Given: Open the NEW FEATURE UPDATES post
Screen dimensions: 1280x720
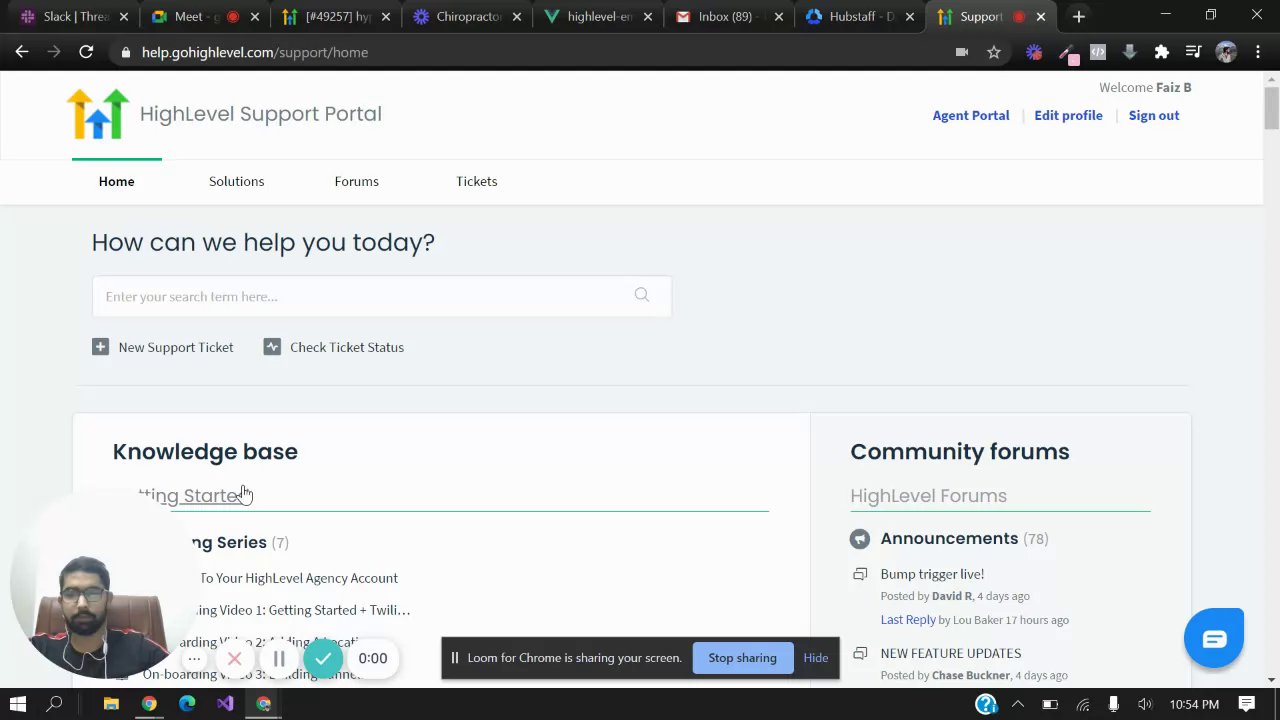Looking at the screenshot, I should pyautogui.click(x=950, y=653).
